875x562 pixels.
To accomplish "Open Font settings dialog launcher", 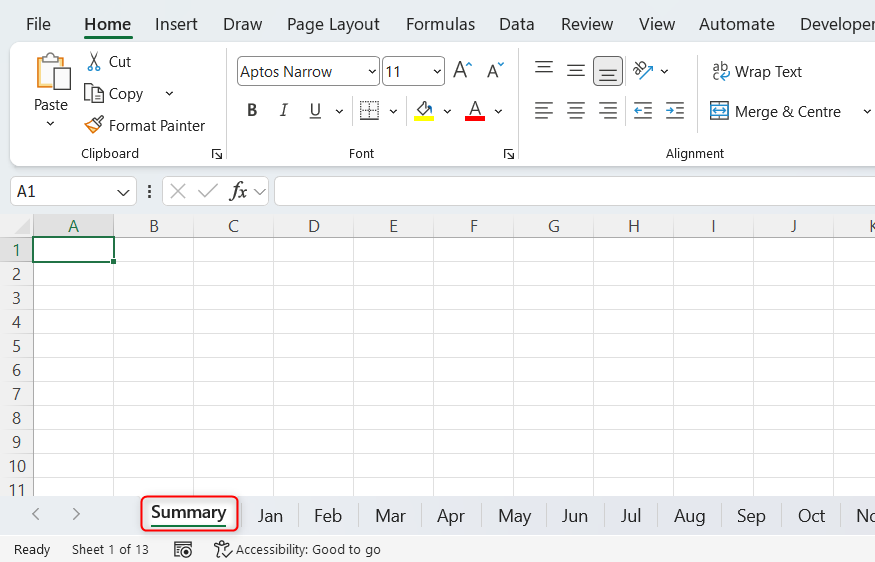I will pyautogui.click(x=508, y=154).
